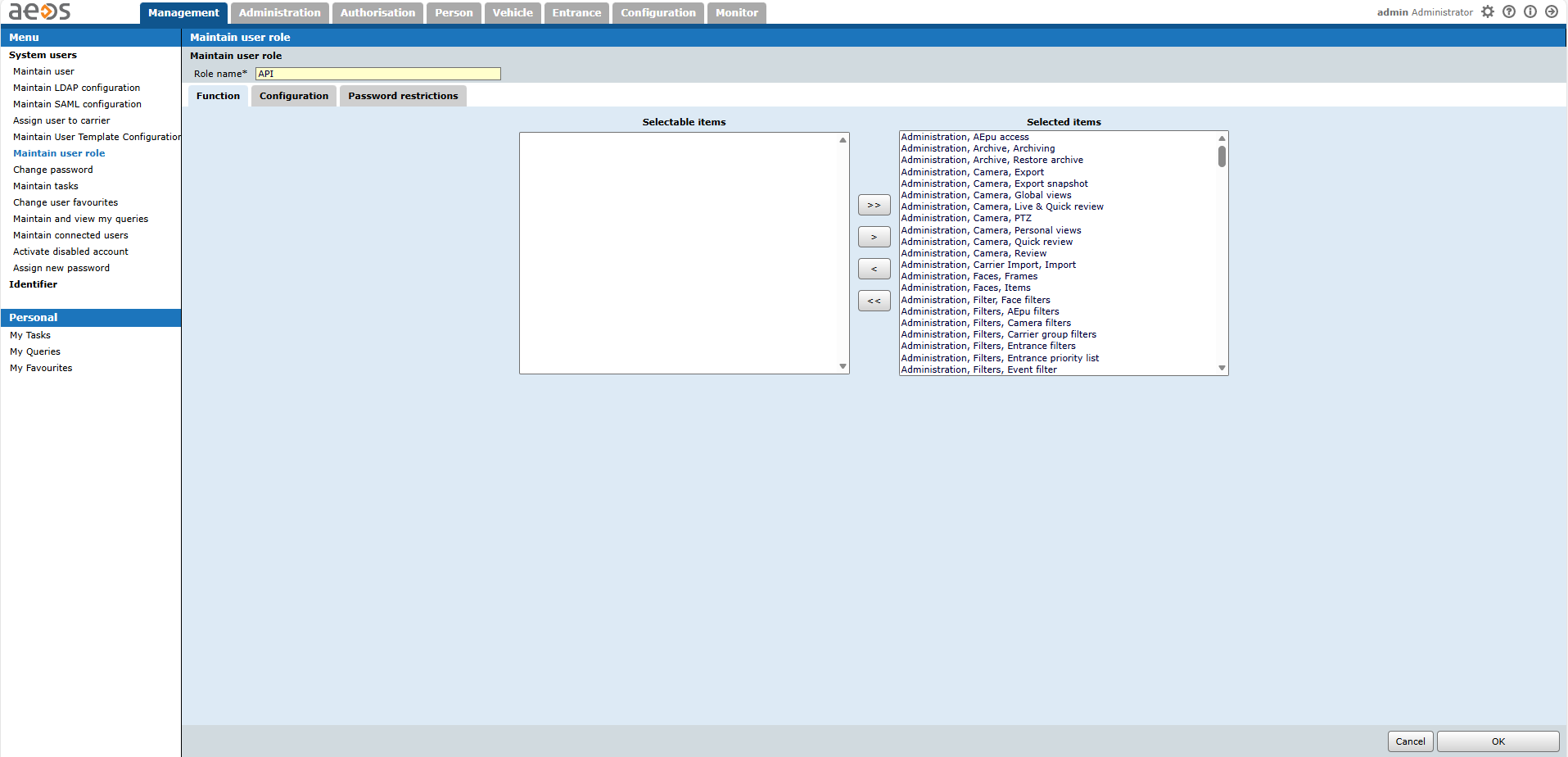Open Maintain User Template Configuration
Image resolution: width=1568 pixels, height=757 pixels.
[x=97, y=137]
